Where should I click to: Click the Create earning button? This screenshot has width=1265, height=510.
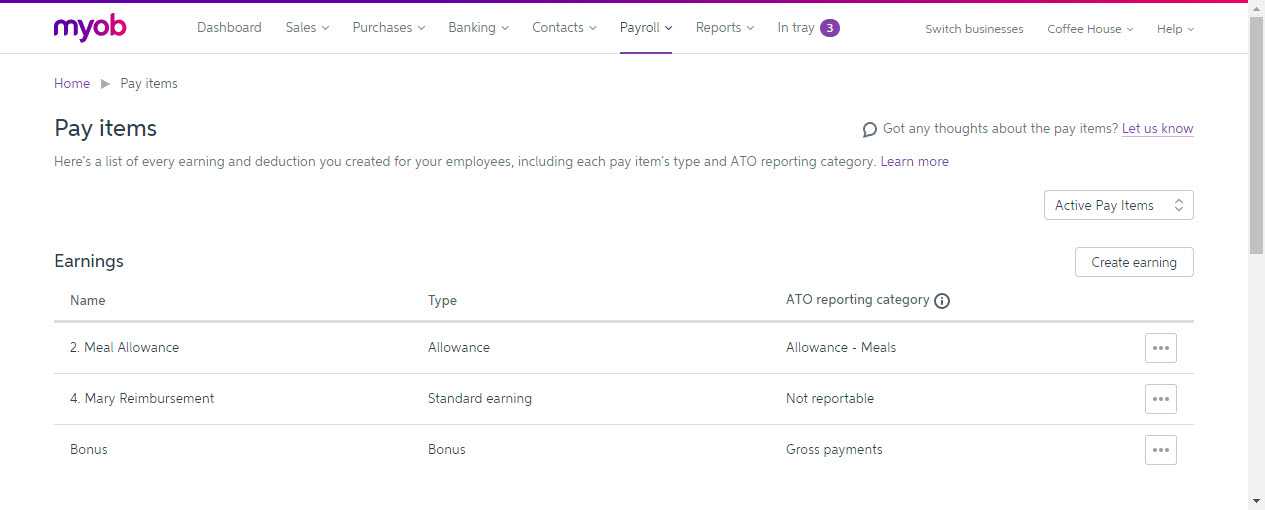[x=1133, y=262]
